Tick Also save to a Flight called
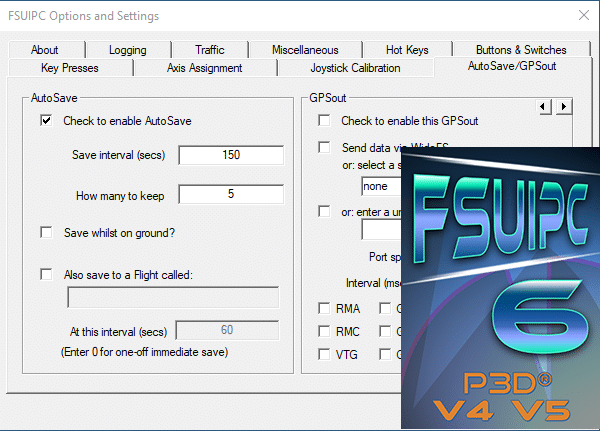Viewport: 600px width, 431px height. click(x=46, y=274)
